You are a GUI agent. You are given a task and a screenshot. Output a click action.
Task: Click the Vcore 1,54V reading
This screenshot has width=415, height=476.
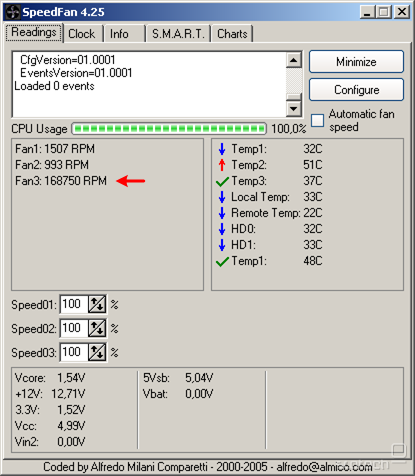(50, 378)
